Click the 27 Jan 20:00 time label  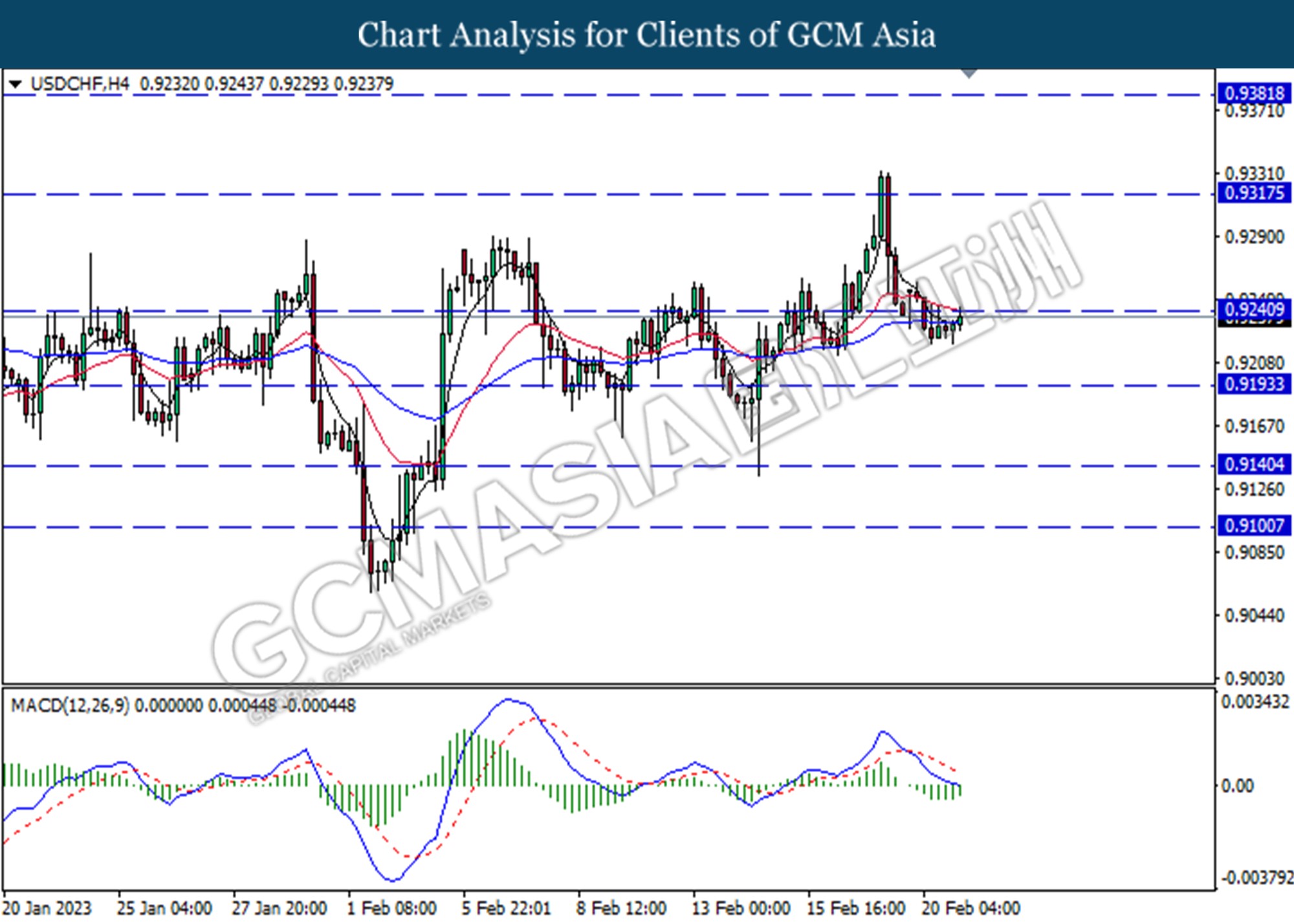[x=279, y=908]
